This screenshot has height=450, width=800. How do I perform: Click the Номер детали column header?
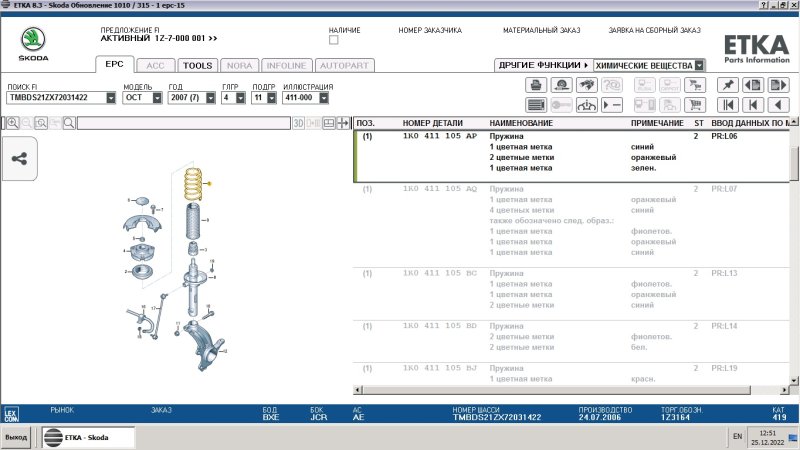[x=433, y=123]
